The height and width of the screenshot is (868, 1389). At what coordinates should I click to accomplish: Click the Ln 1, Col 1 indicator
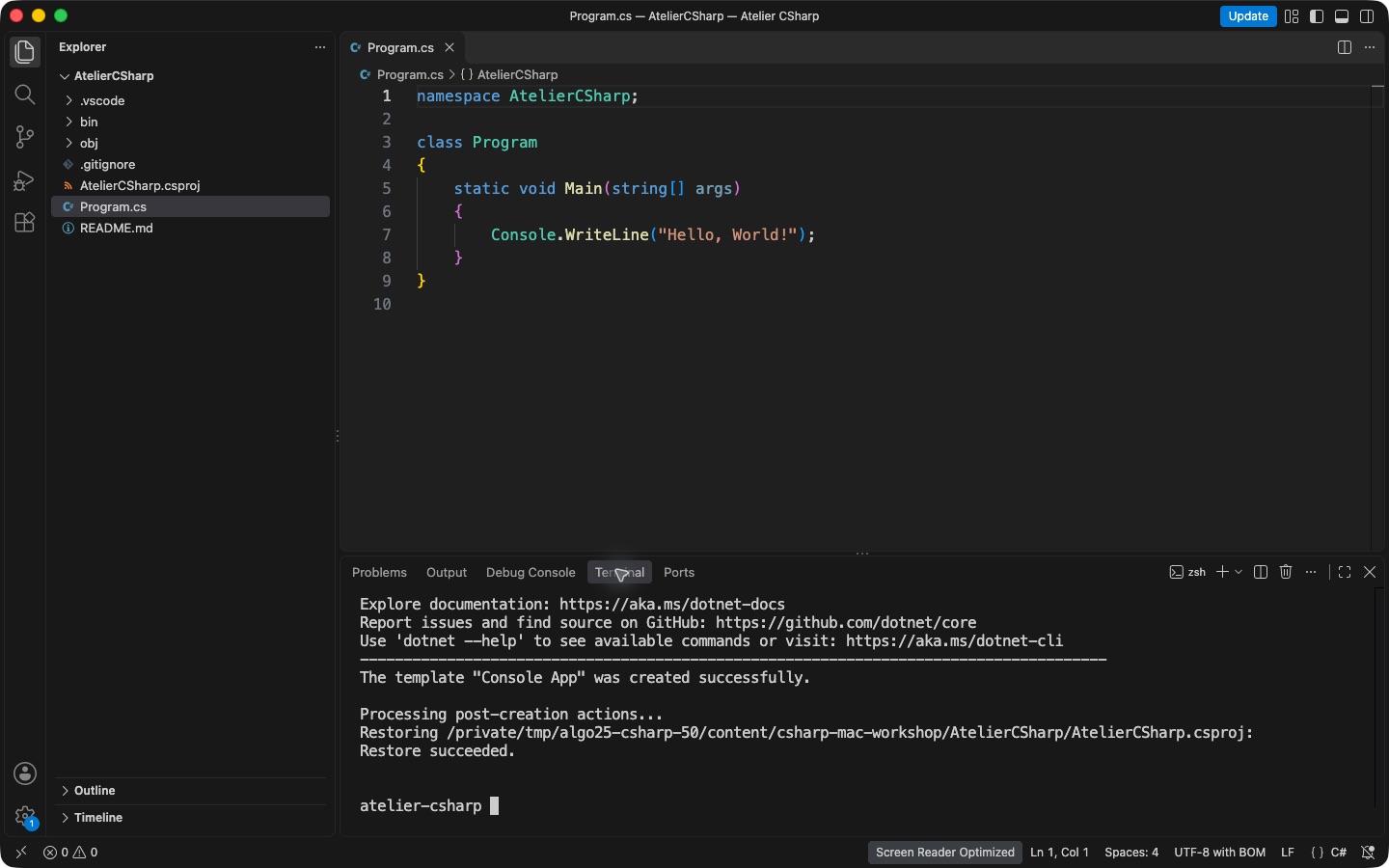1059,853
